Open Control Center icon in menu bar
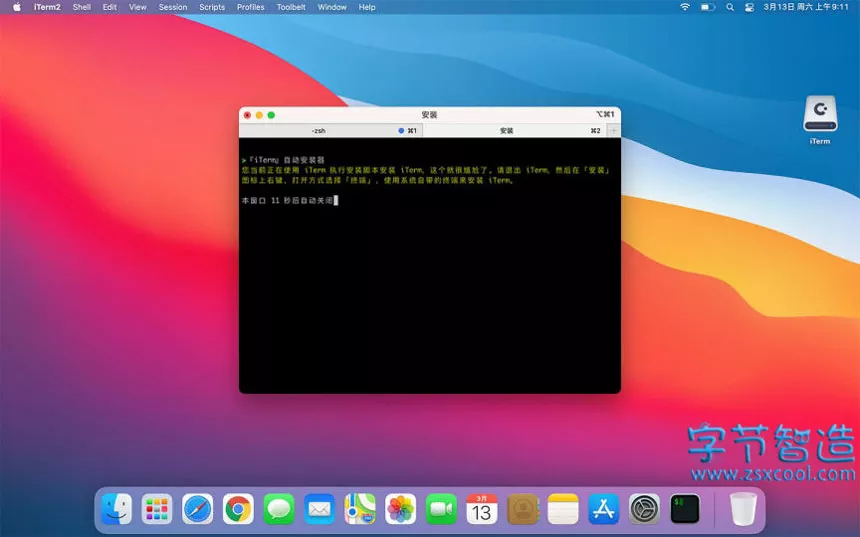Viewport: 860px width, 537px height. tap(749, 7)
